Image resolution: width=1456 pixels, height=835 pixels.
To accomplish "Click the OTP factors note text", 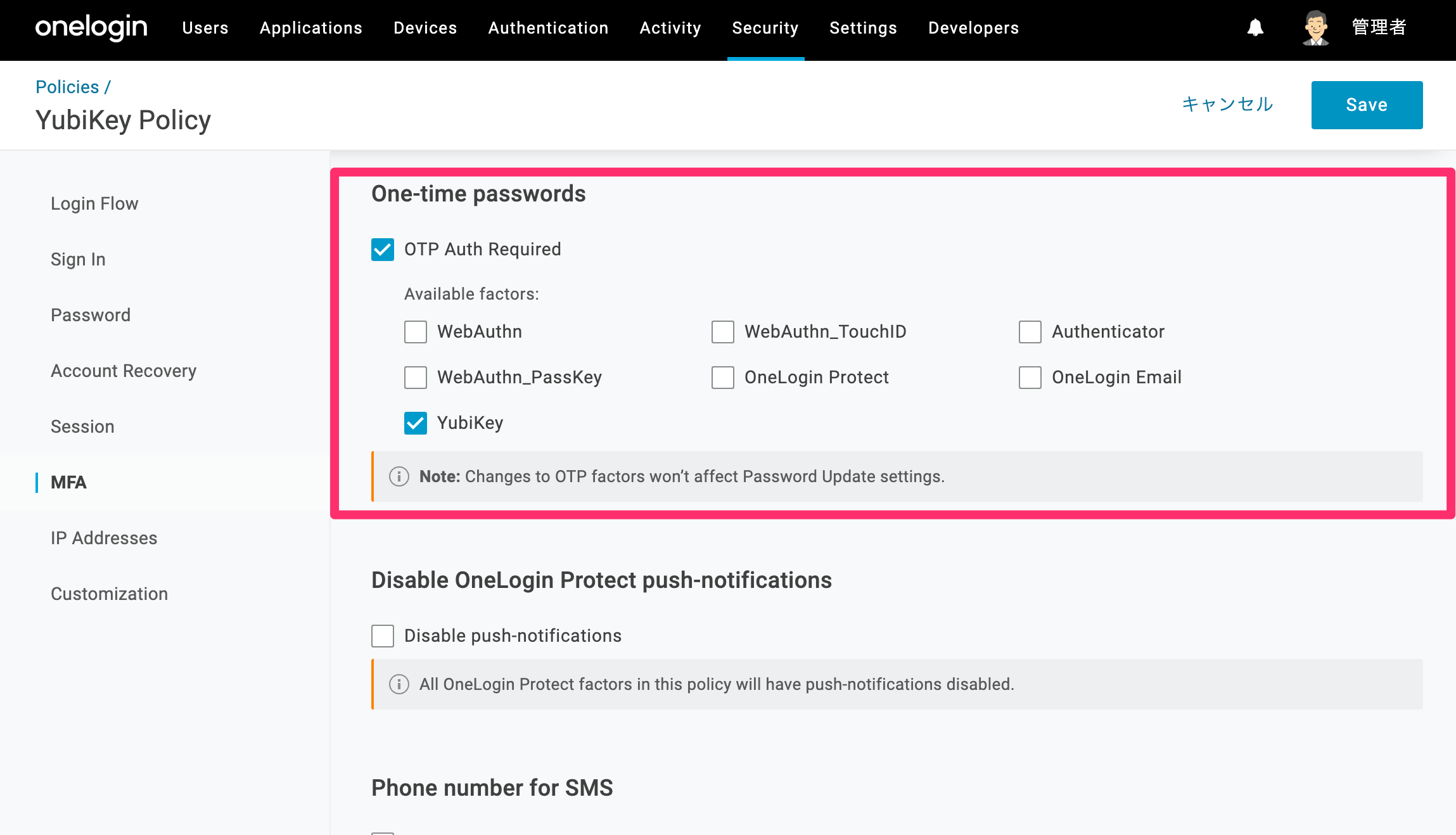I will click(x=682, y=476).
